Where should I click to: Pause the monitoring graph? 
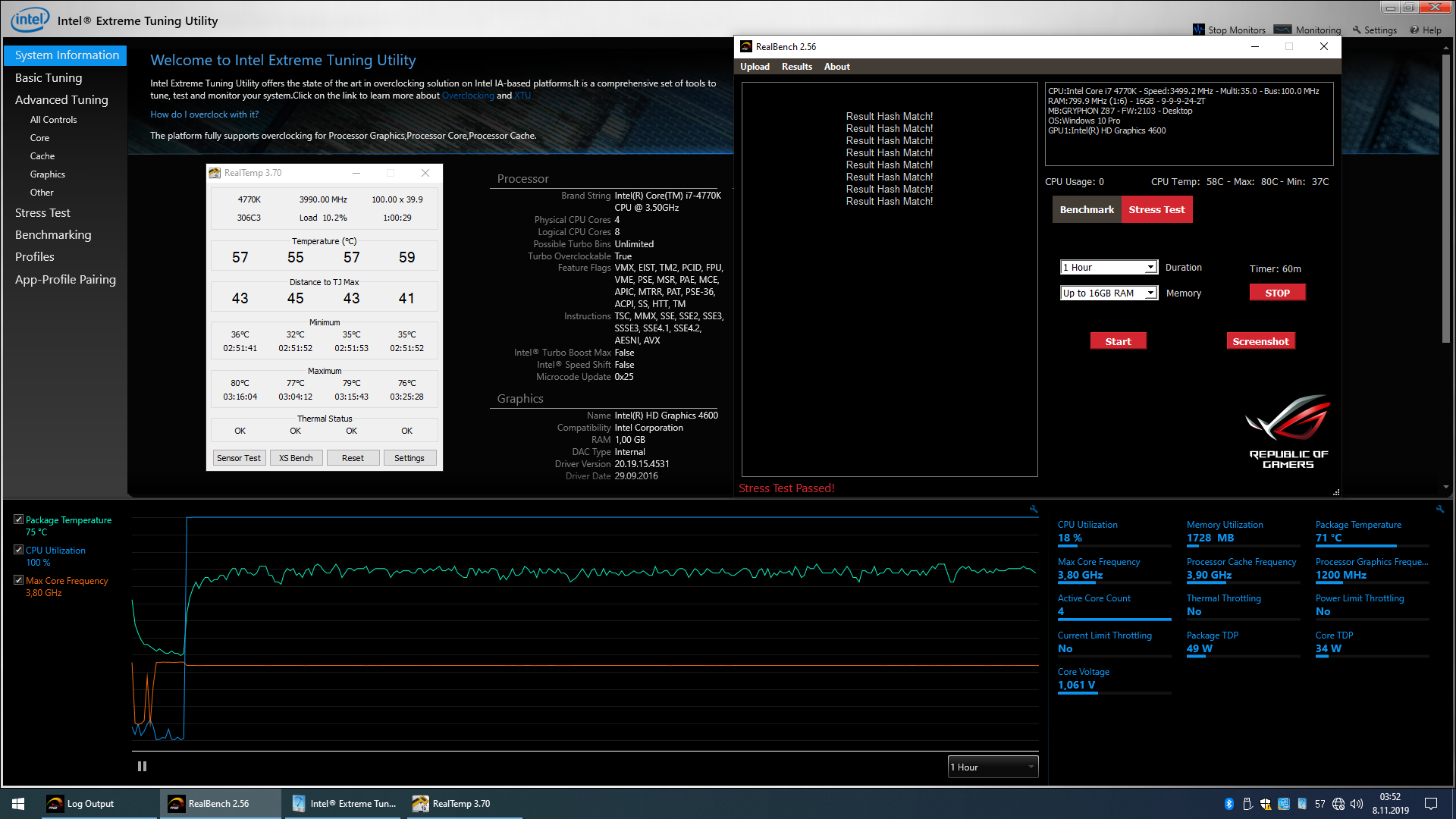[x=142, y=767]
